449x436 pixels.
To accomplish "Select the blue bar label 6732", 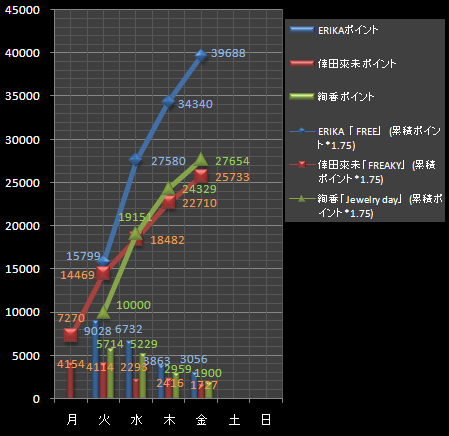I will [129, 329].
